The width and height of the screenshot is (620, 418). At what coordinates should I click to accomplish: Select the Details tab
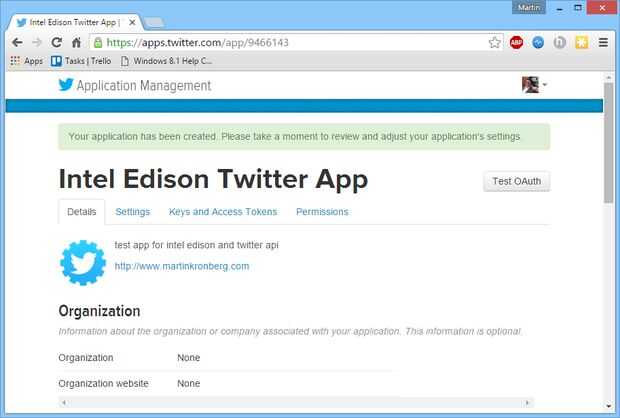pos(81,212)
